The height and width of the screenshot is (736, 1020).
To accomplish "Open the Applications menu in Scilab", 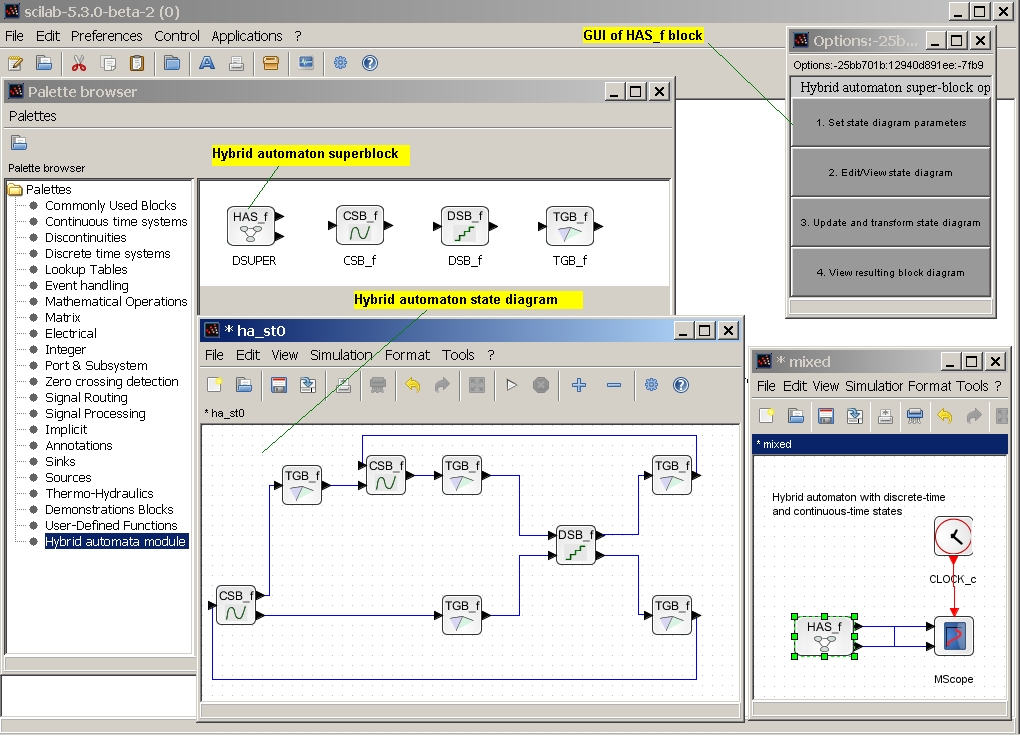I will pos(247,36).
